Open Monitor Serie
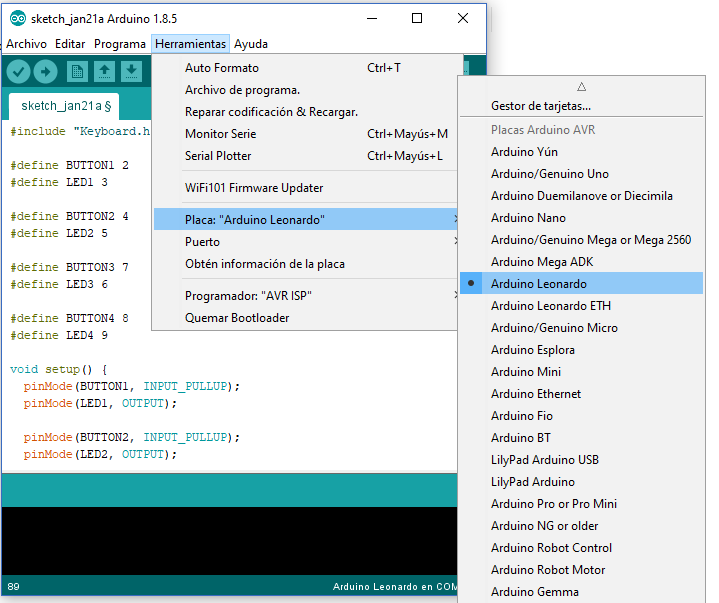The width and height of the screenshot is (719, 603). (305, 134)
